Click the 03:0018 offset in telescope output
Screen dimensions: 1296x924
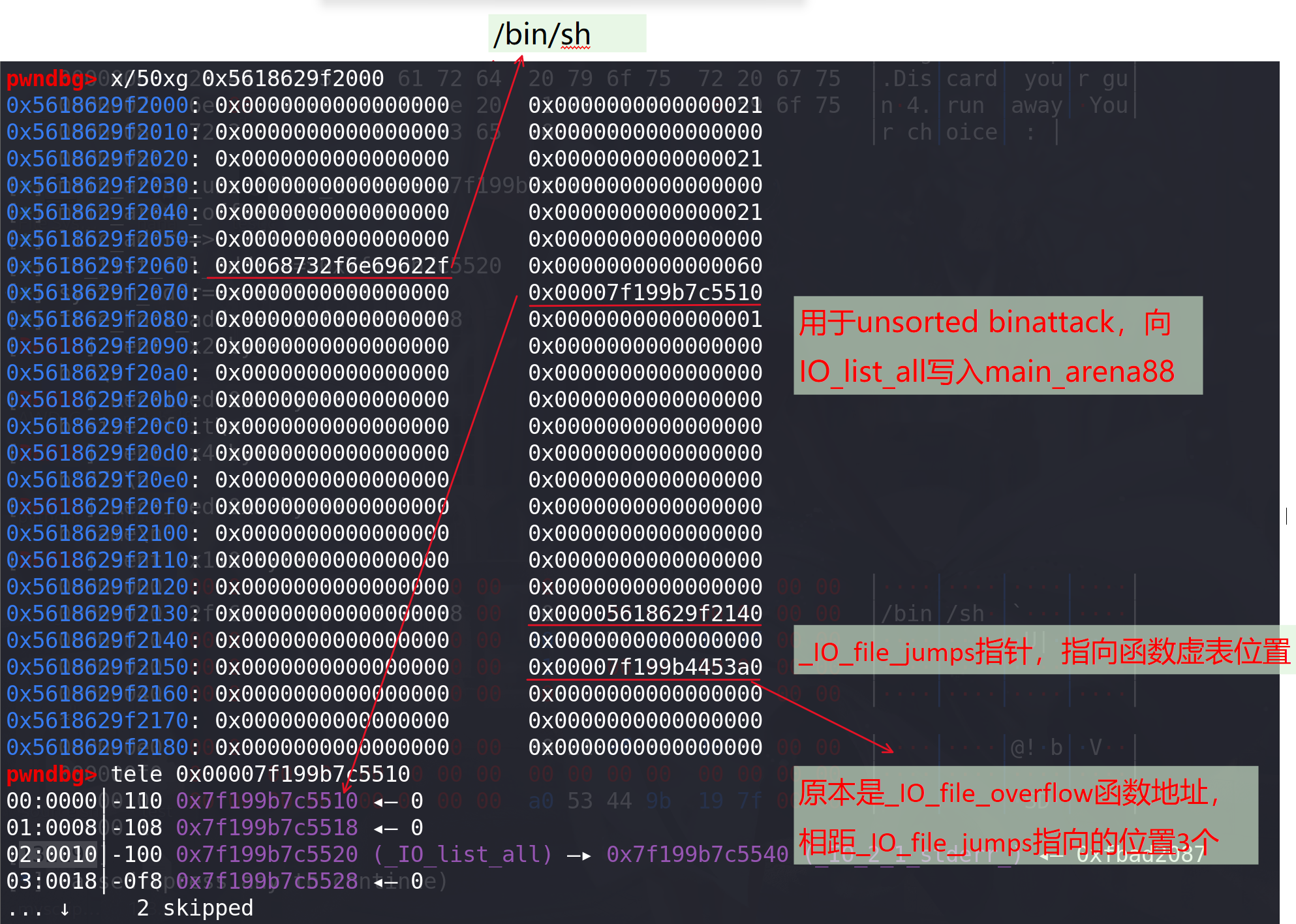coord(52,881)
